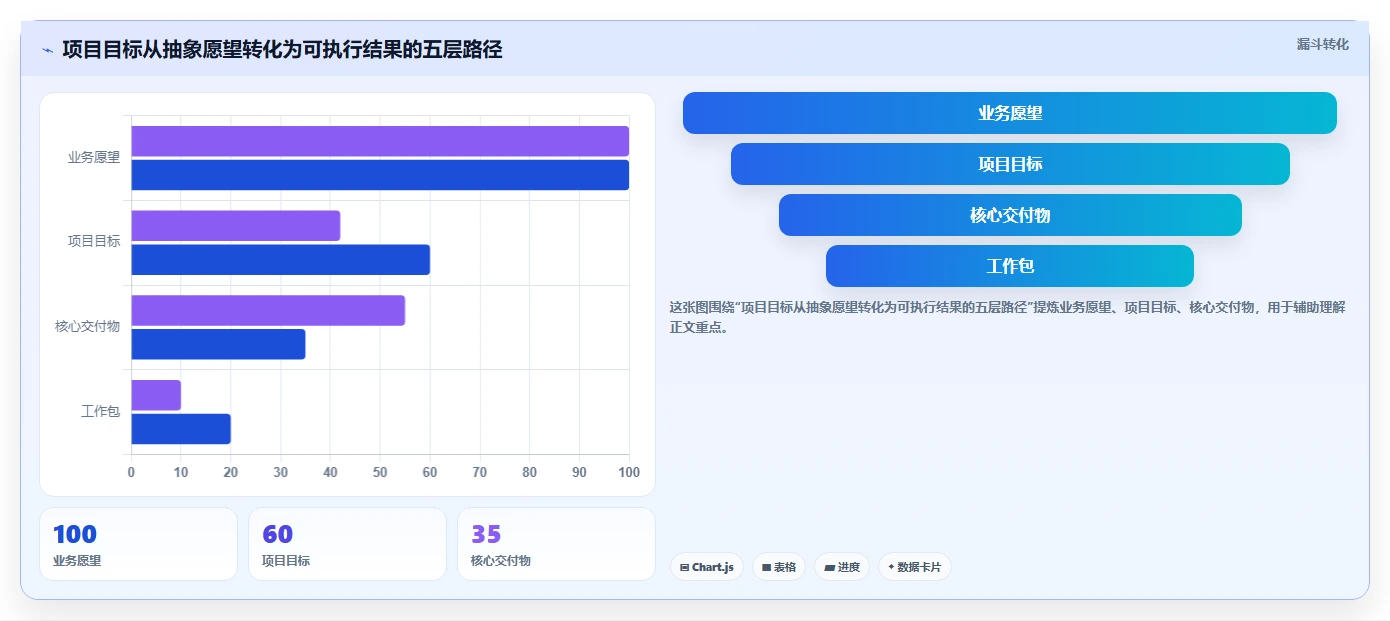
Task: Click the 工作包 y-axis label
Action: click(101, 411)
